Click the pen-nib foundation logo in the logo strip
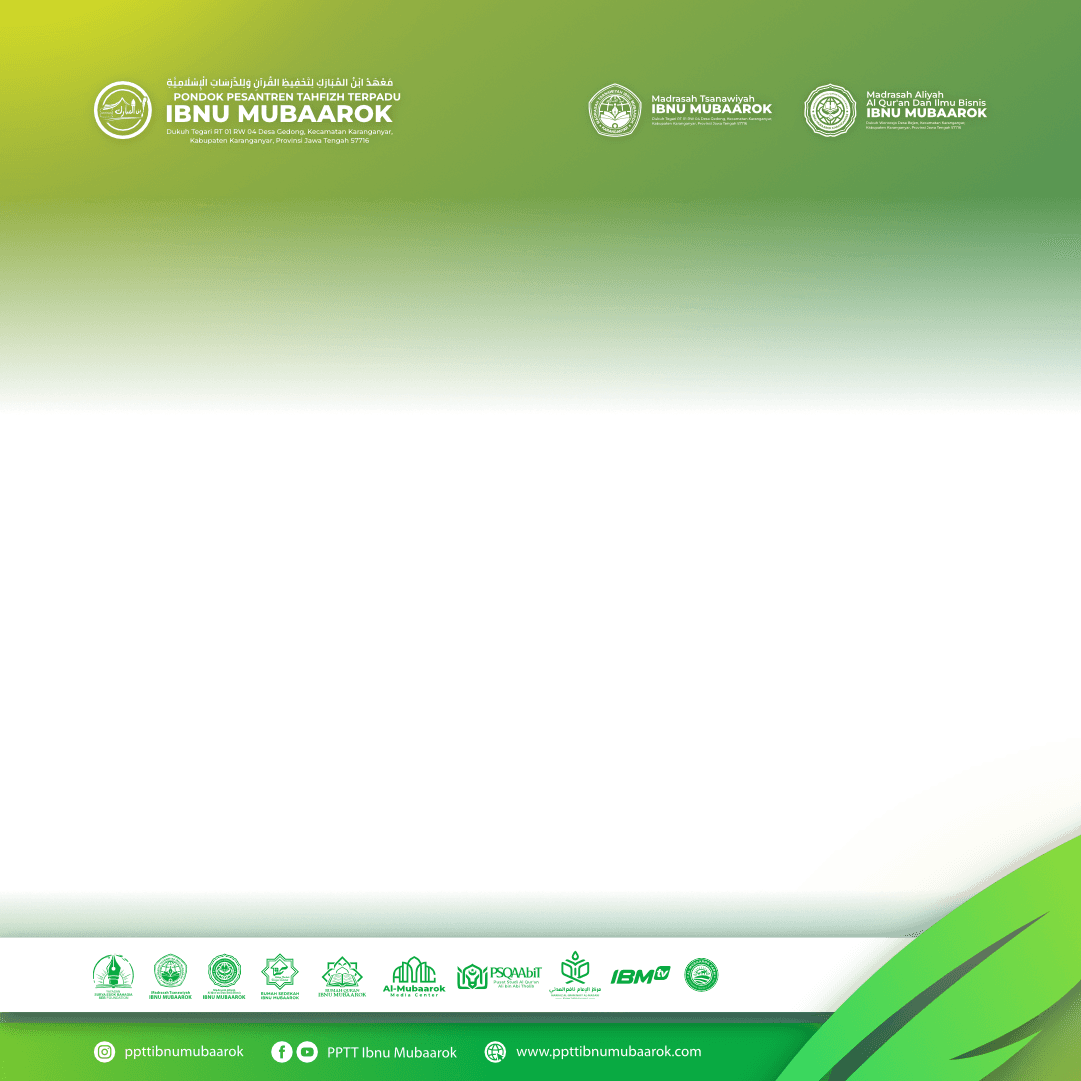This screenshot has height=1081, width=1081. [113, 976]
